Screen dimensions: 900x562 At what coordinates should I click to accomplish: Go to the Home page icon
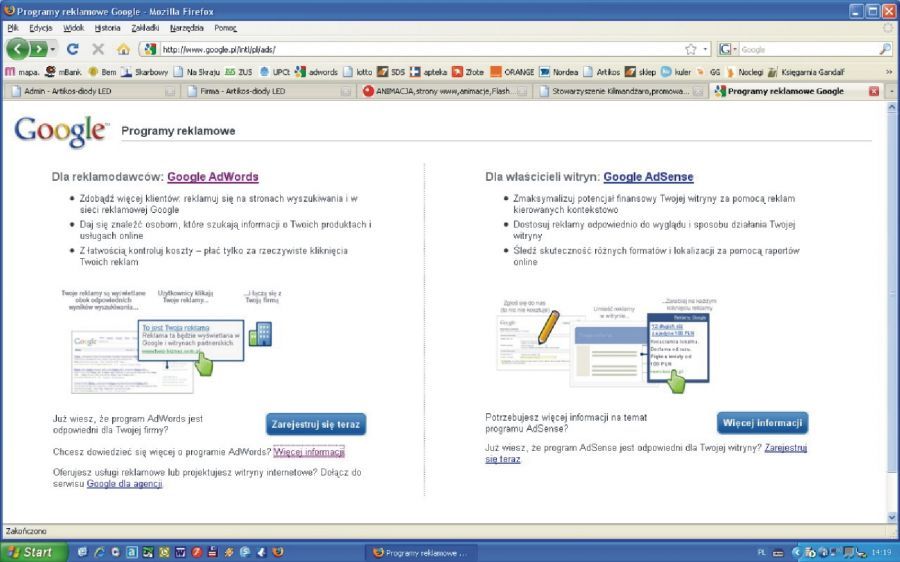click(x=123, y=49)
